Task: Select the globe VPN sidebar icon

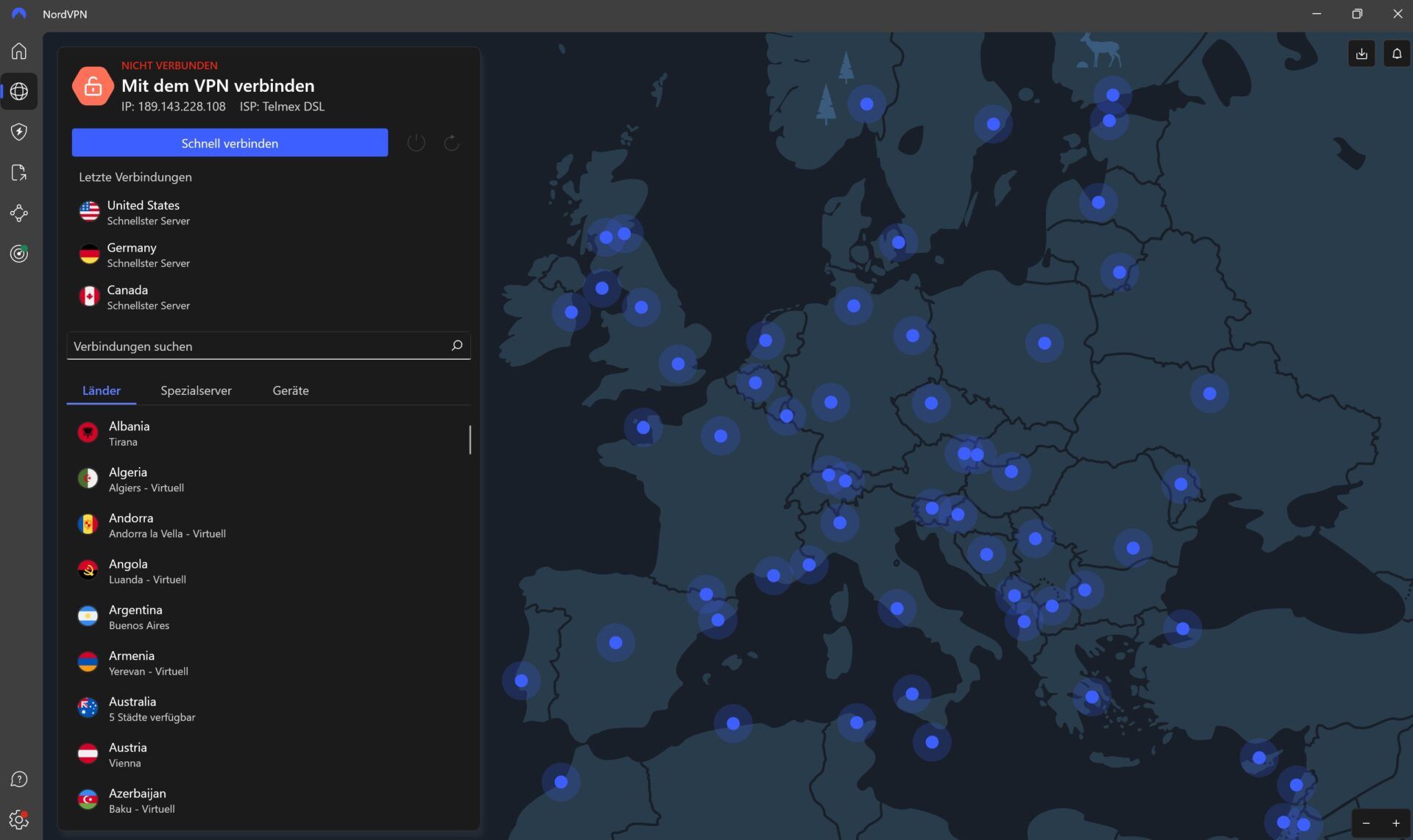Action: 19,91
